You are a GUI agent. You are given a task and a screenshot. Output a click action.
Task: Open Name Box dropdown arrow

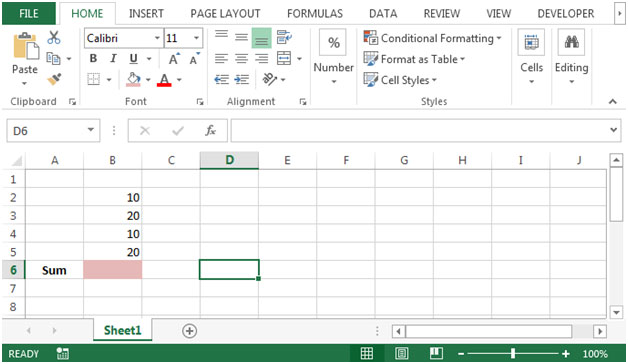91,130
